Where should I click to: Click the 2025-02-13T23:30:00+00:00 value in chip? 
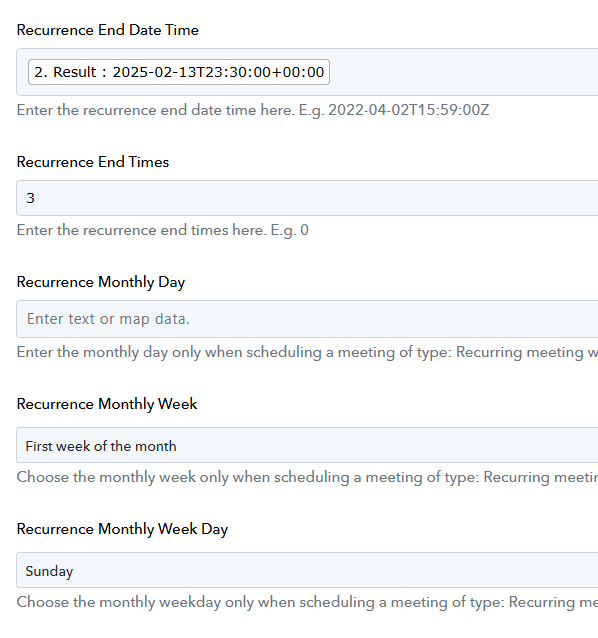(x=218, y=72)
